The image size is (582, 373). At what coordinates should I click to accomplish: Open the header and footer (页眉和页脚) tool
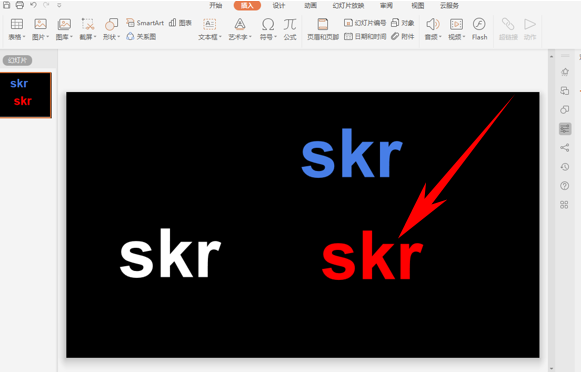[x=323, y=29]
